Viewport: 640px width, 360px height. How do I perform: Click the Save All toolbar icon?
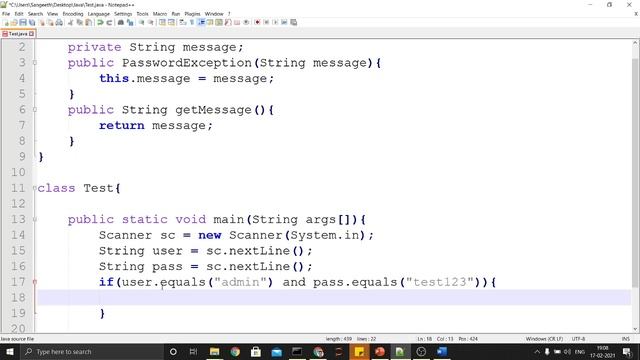point(32,22)
